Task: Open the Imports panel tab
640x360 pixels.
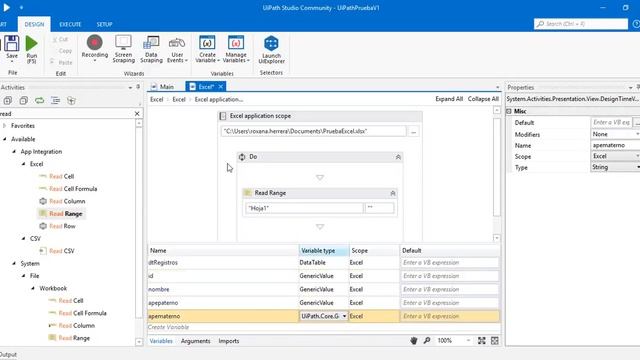Action: pos(229,341)
